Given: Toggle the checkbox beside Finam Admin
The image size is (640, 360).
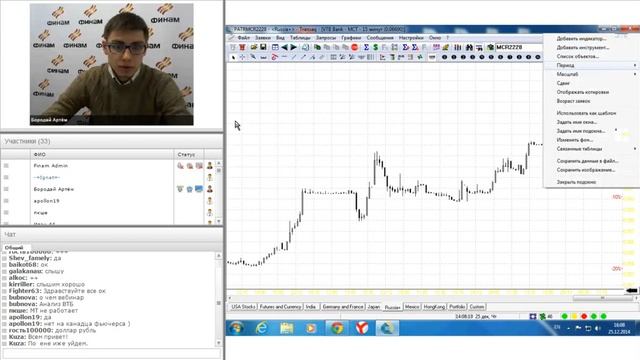Looking at the screenshot, I should [6, 166].
